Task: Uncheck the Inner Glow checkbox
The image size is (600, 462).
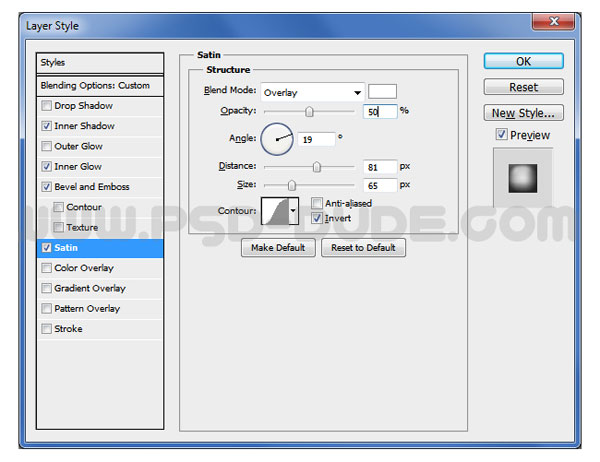Action: 46,166
